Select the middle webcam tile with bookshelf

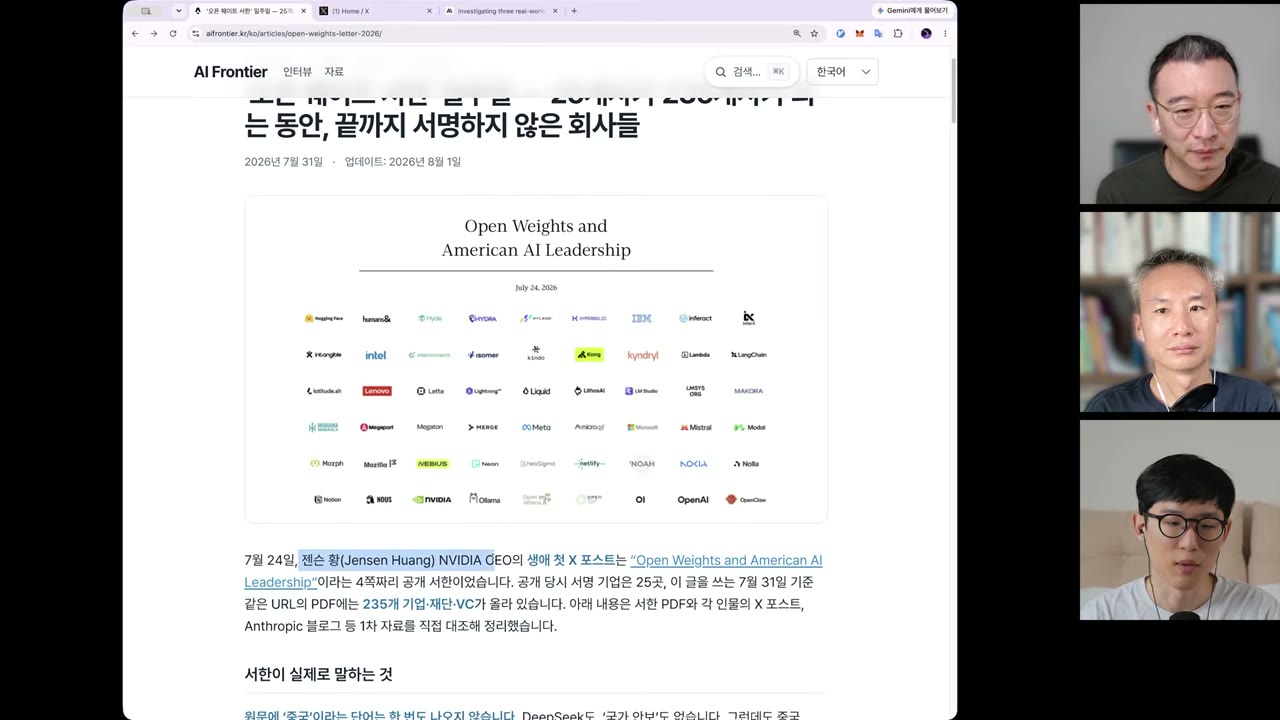[1180, 312]
